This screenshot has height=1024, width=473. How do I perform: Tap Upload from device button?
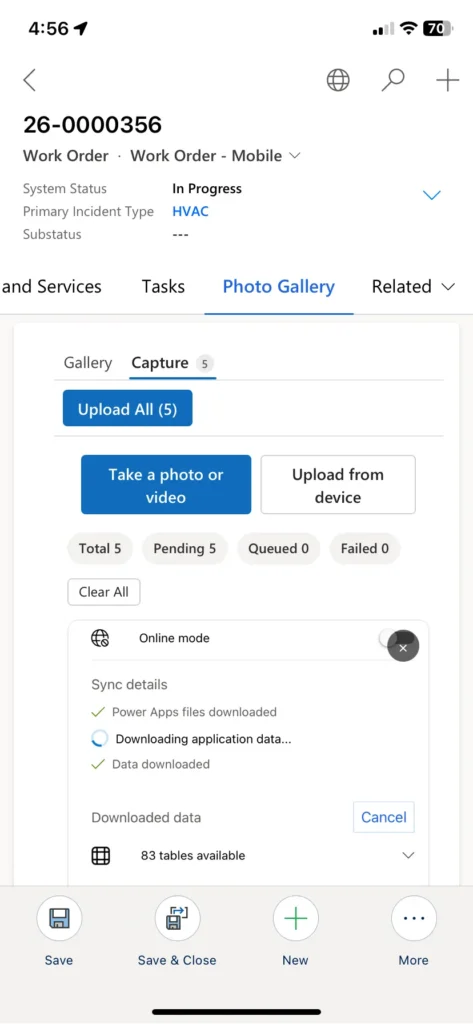338,485
